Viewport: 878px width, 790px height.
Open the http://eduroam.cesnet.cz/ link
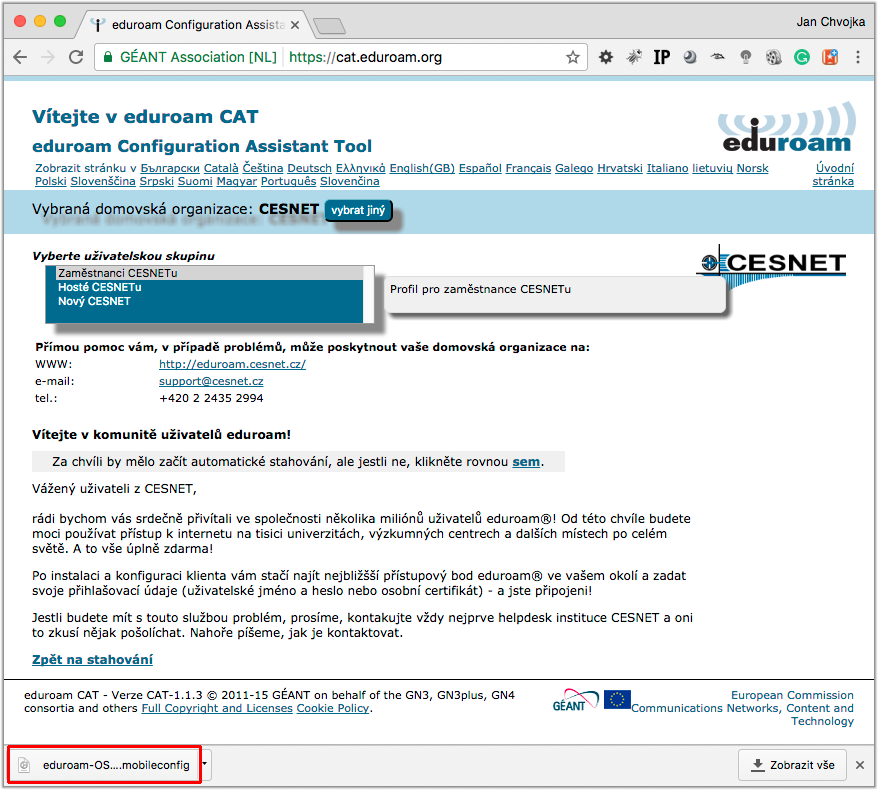(232, 364)
